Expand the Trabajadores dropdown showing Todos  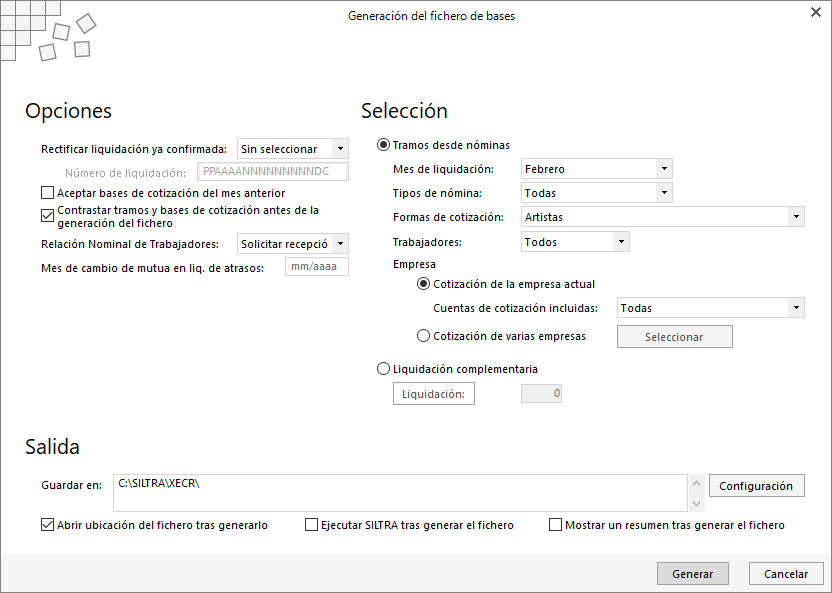coord(575,242)
